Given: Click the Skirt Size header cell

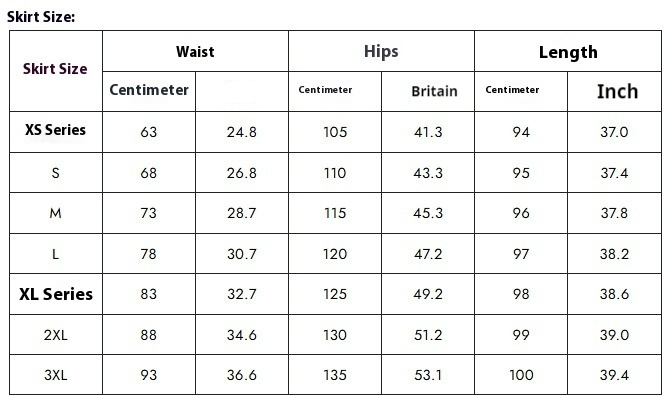Looking at the screenshot, I should [x=55, y=69].
